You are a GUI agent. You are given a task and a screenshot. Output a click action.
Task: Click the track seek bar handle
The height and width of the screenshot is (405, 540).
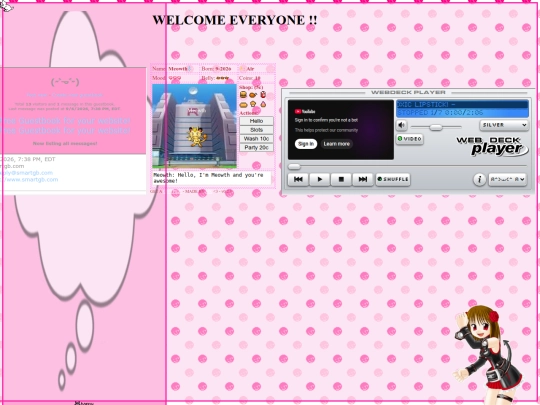[294, 167]
